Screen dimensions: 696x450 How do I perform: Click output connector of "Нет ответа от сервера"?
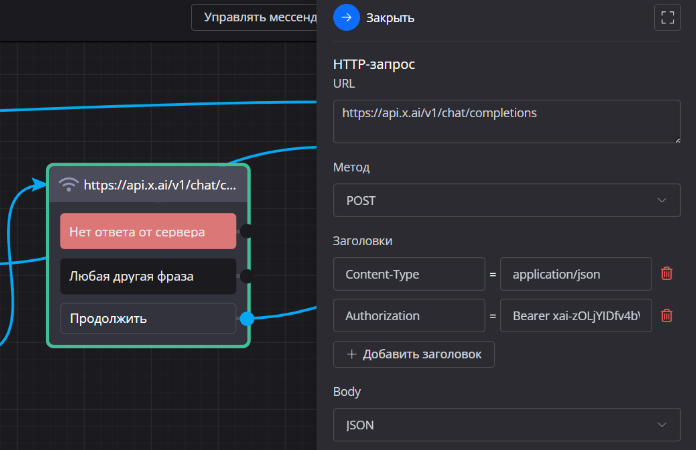[x=246, y=231]
